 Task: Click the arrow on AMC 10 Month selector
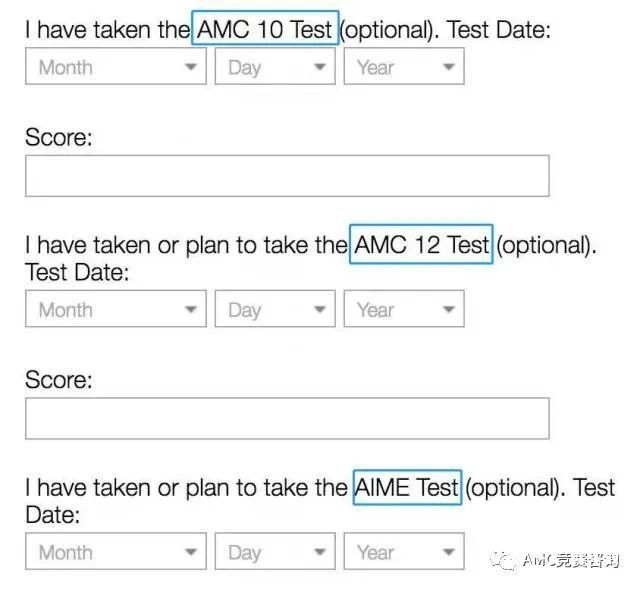click(191, 67)
